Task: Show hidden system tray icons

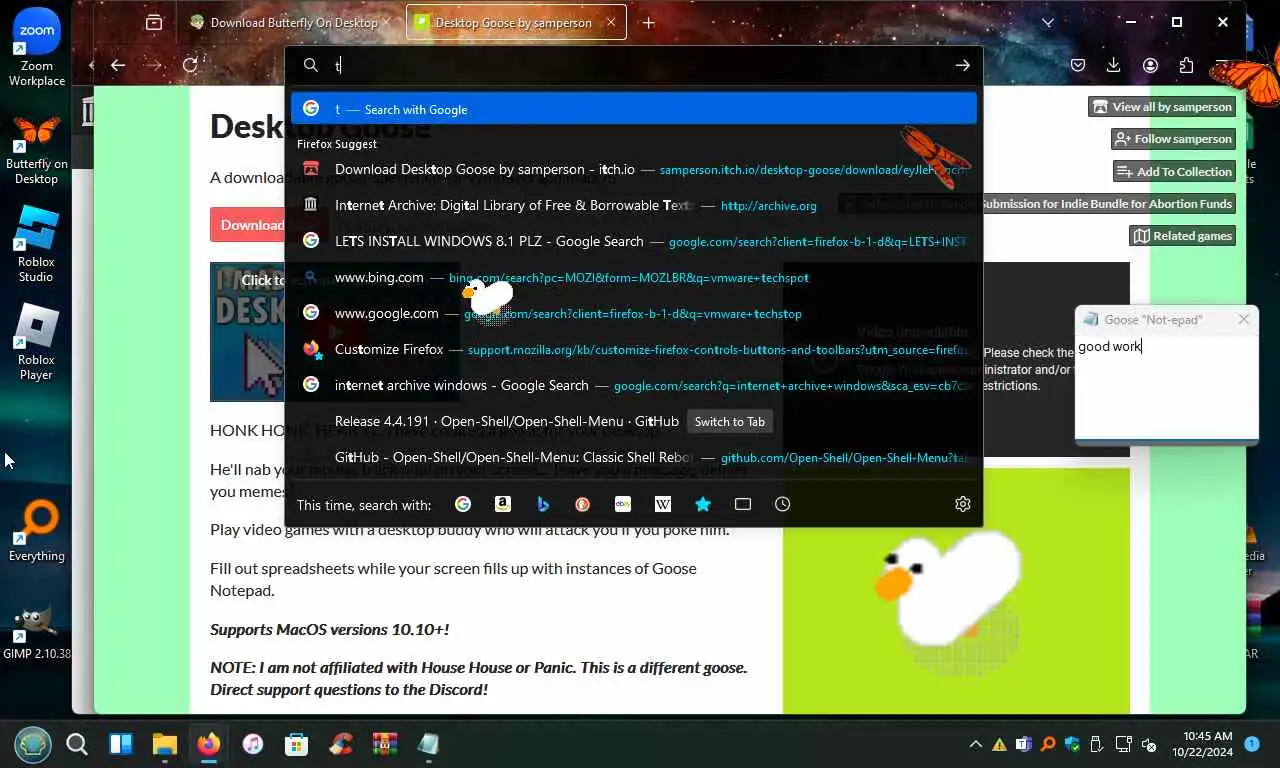Action: [975, 744]
